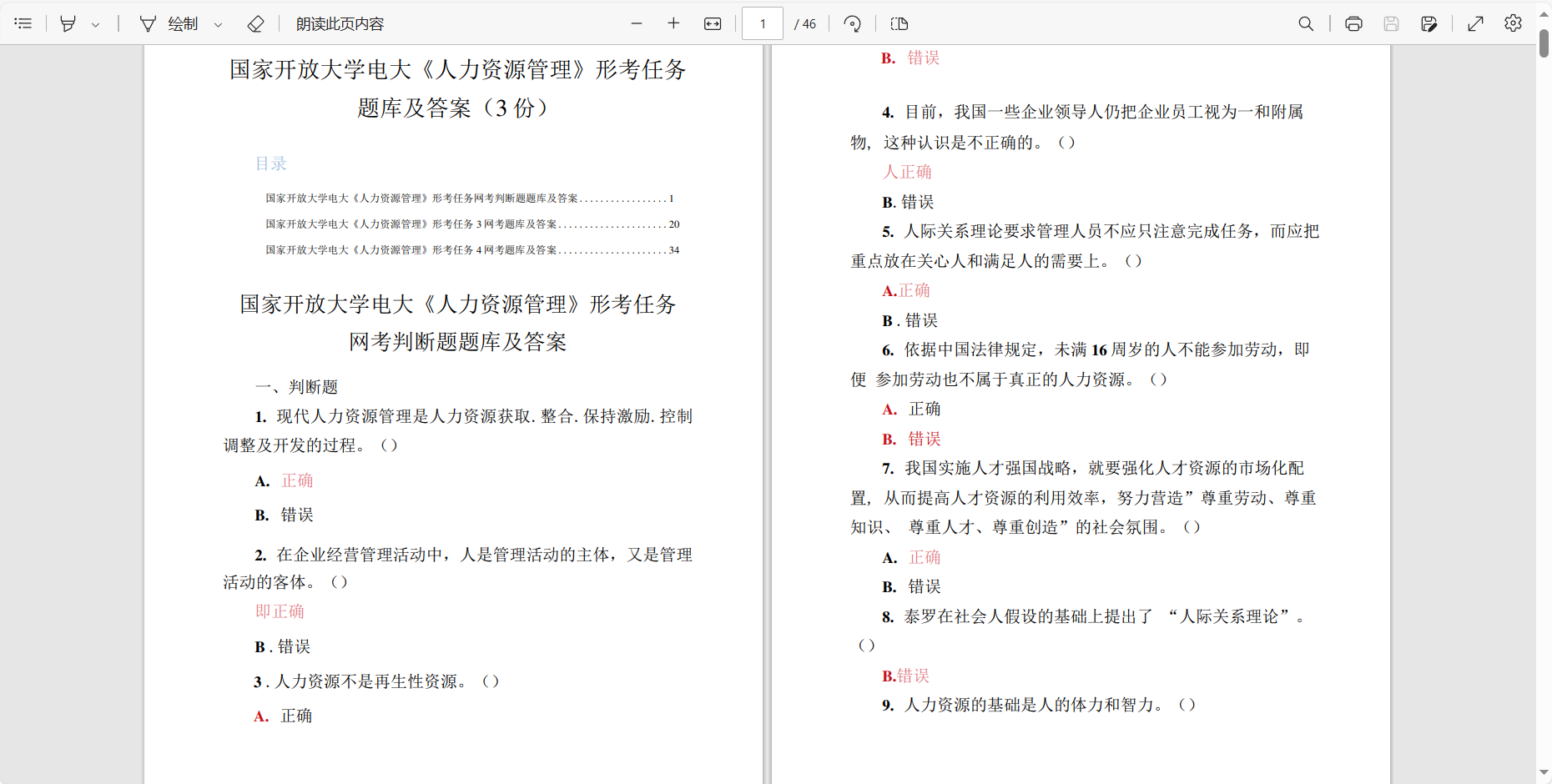Zoom out with the minus icon
The image size is (1552, 784).
point(637,23)
